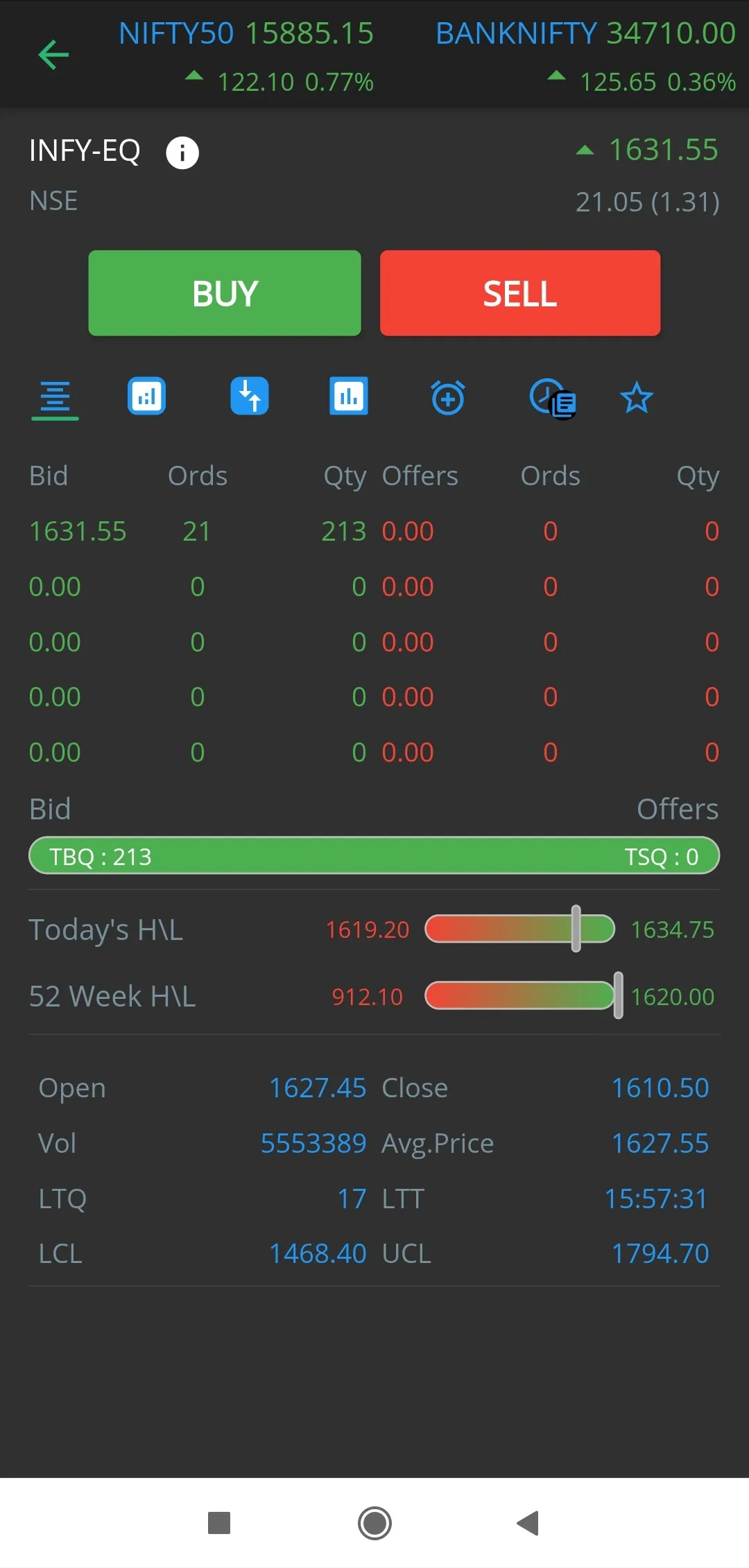This screenshot has width=749, height=1568.
Task: Tap the 52 Week H\L range slider
Action: (x=524, y=996)
